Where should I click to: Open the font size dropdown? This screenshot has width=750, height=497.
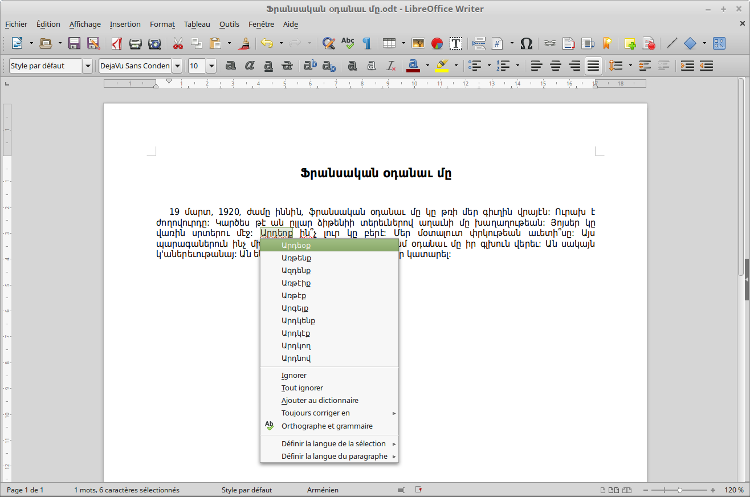tap(211, 66)
